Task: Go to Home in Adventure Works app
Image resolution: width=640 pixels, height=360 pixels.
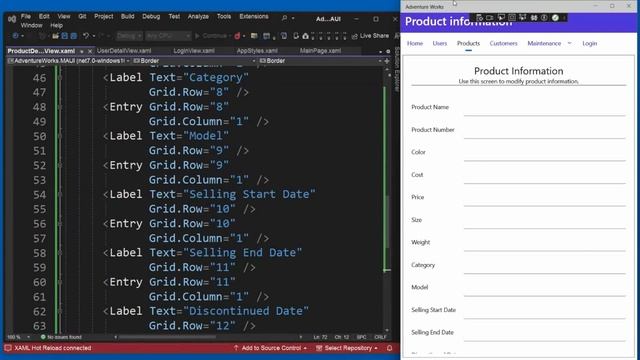Action: (x=415, y=43)
